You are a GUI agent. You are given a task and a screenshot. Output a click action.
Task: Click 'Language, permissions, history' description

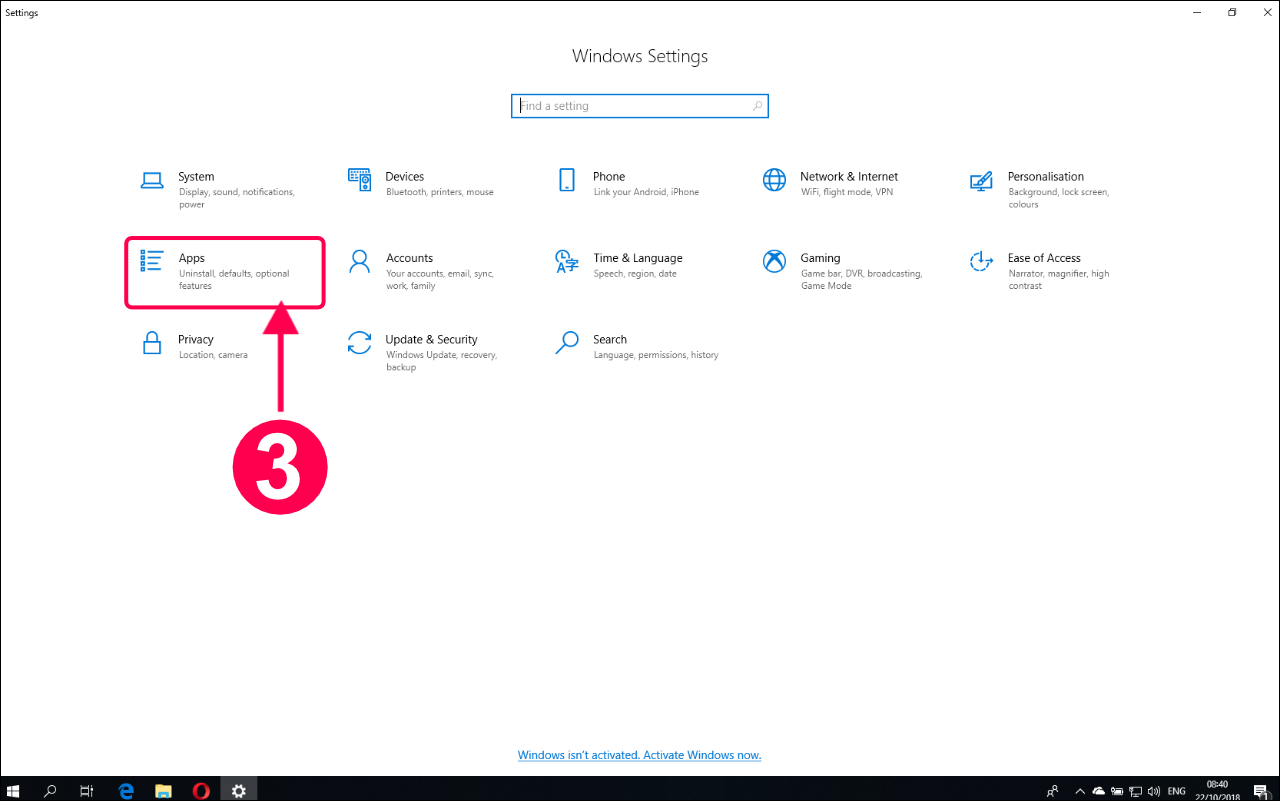pyautogui.click(x=656, y=355)
